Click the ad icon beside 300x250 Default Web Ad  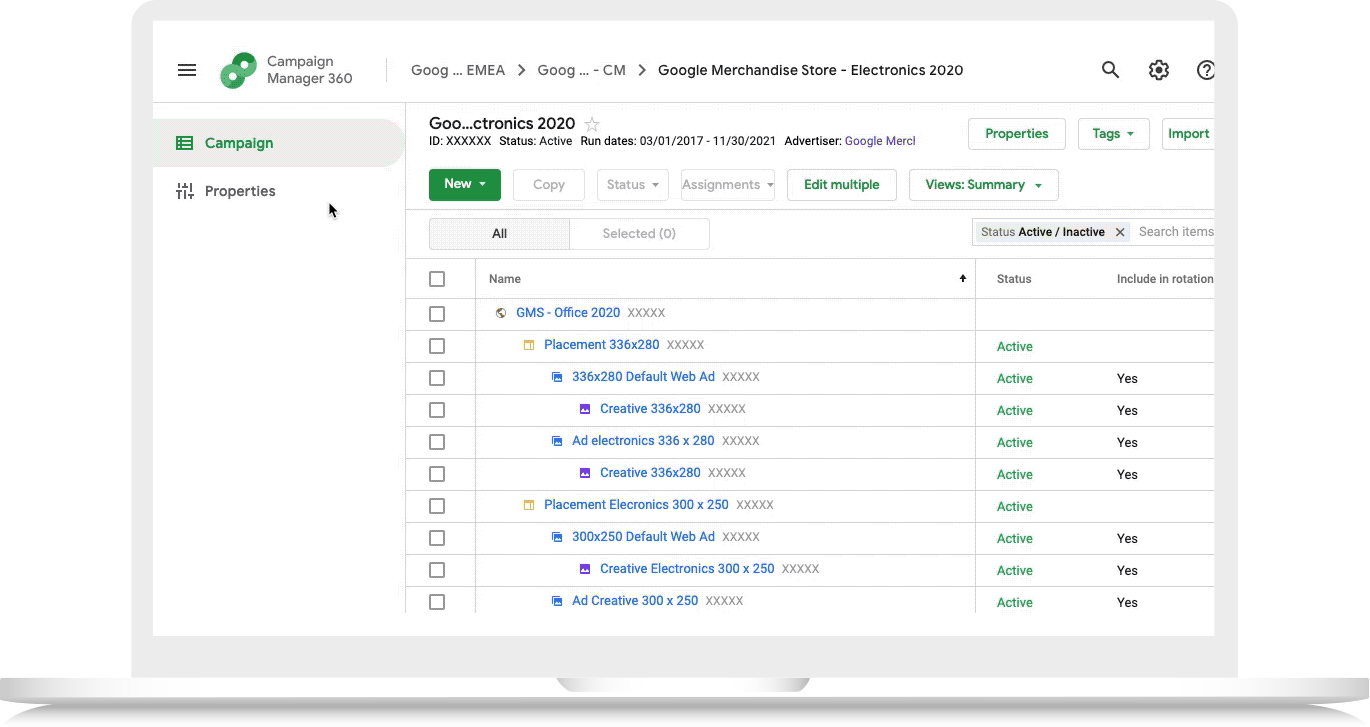[557, 537]
